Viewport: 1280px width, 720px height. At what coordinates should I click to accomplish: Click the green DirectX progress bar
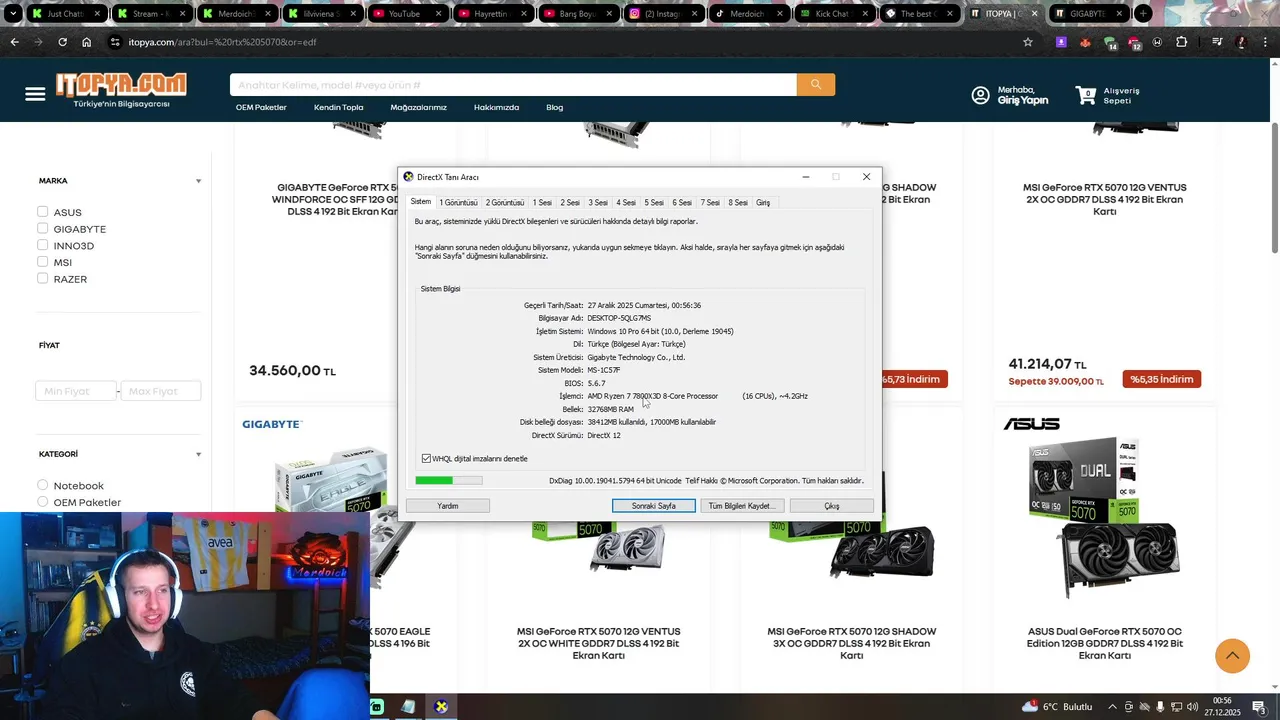449,481
